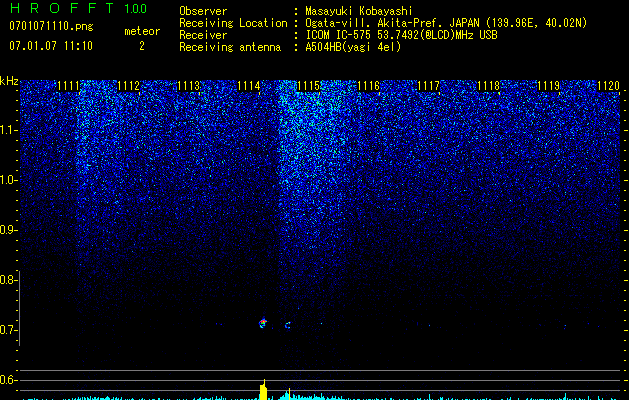629x400 pixels.
Task: Click the meteor label
Action: (x=142, y=31)
